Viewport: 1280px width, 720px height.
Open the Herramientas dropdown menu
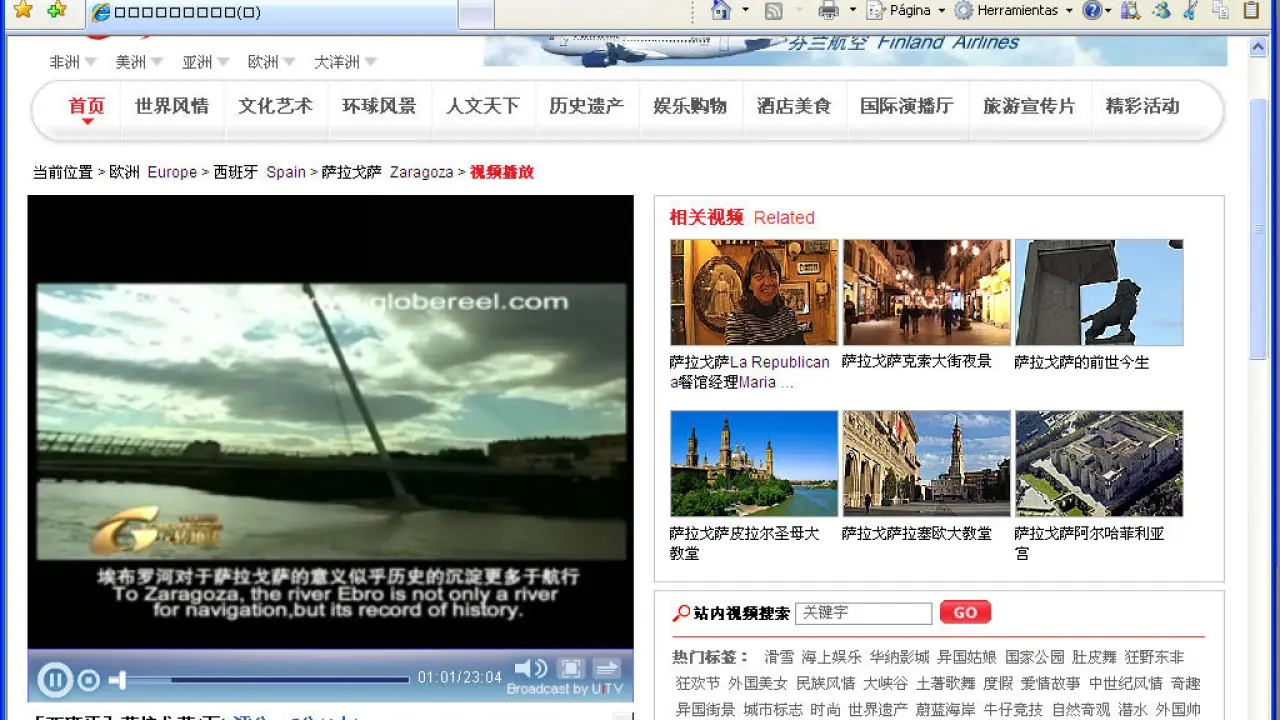point(1015,10)
